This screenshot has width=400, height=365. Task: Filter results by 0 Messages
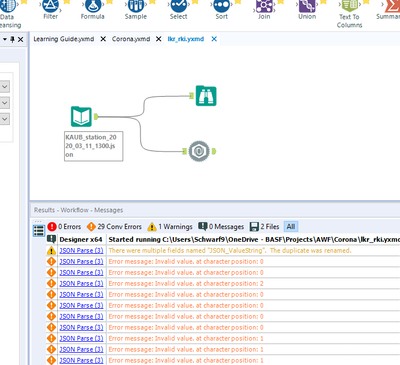(221, 227)
